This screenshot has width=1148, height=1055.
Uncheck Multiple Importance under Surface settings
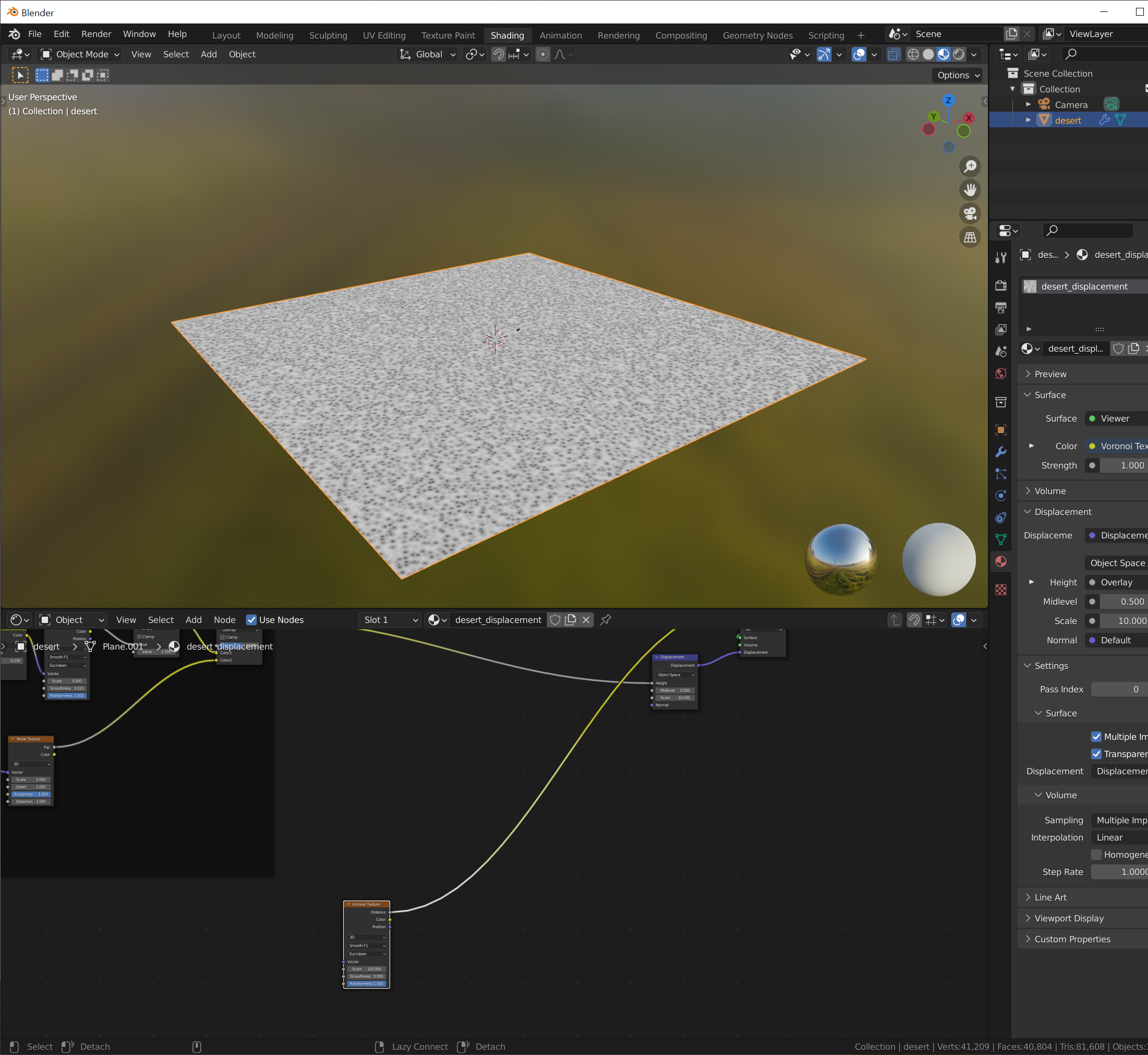pos(1096,736)
